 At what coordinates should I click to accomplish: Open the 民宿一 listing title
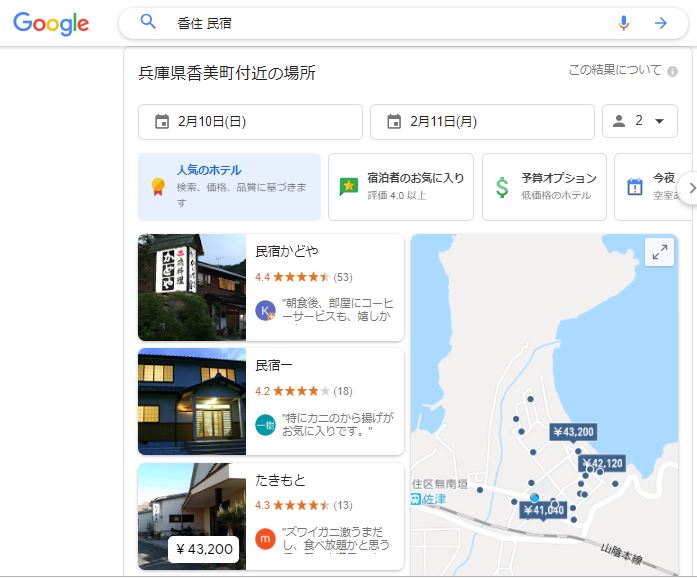click(x=274, y=365)
